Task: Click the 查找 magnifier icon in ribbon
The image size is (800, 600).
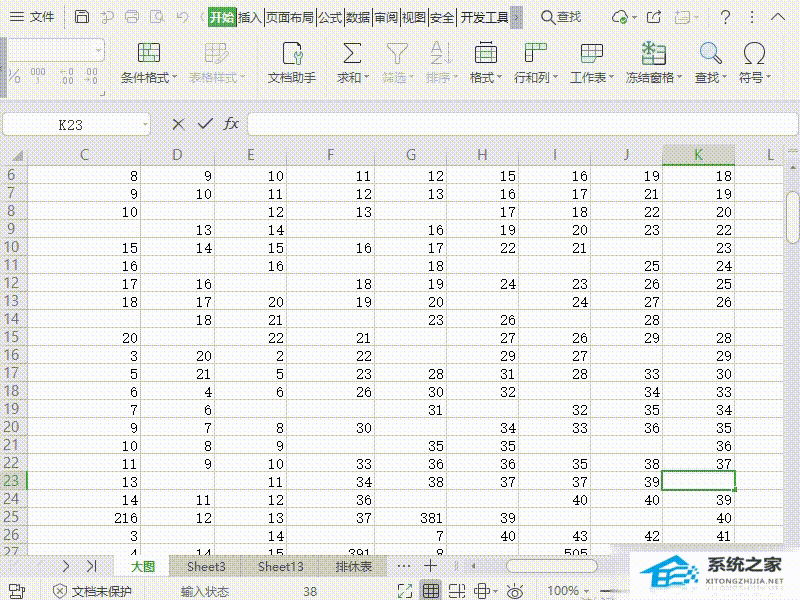Action: click(x=710, y=54)
